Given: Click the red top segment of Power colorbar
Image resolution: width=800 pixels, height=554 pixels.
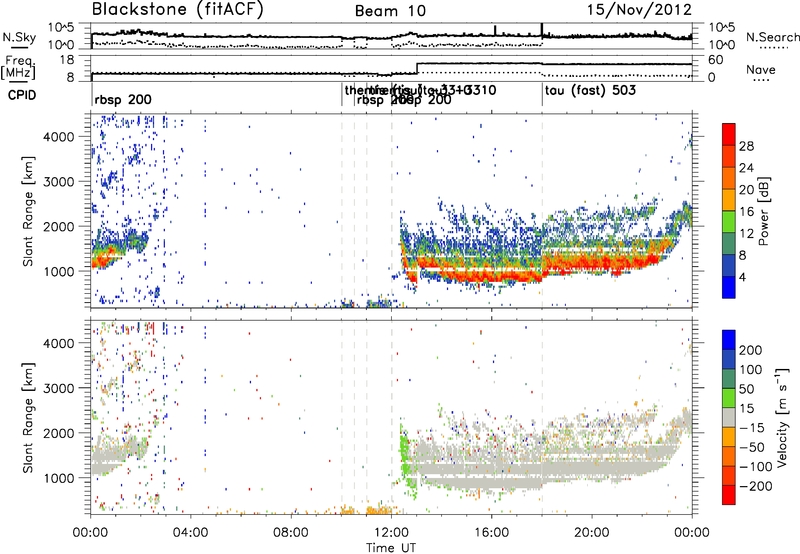Looking at the screenshot, I should pyautogui.click(x=729, y=134).
